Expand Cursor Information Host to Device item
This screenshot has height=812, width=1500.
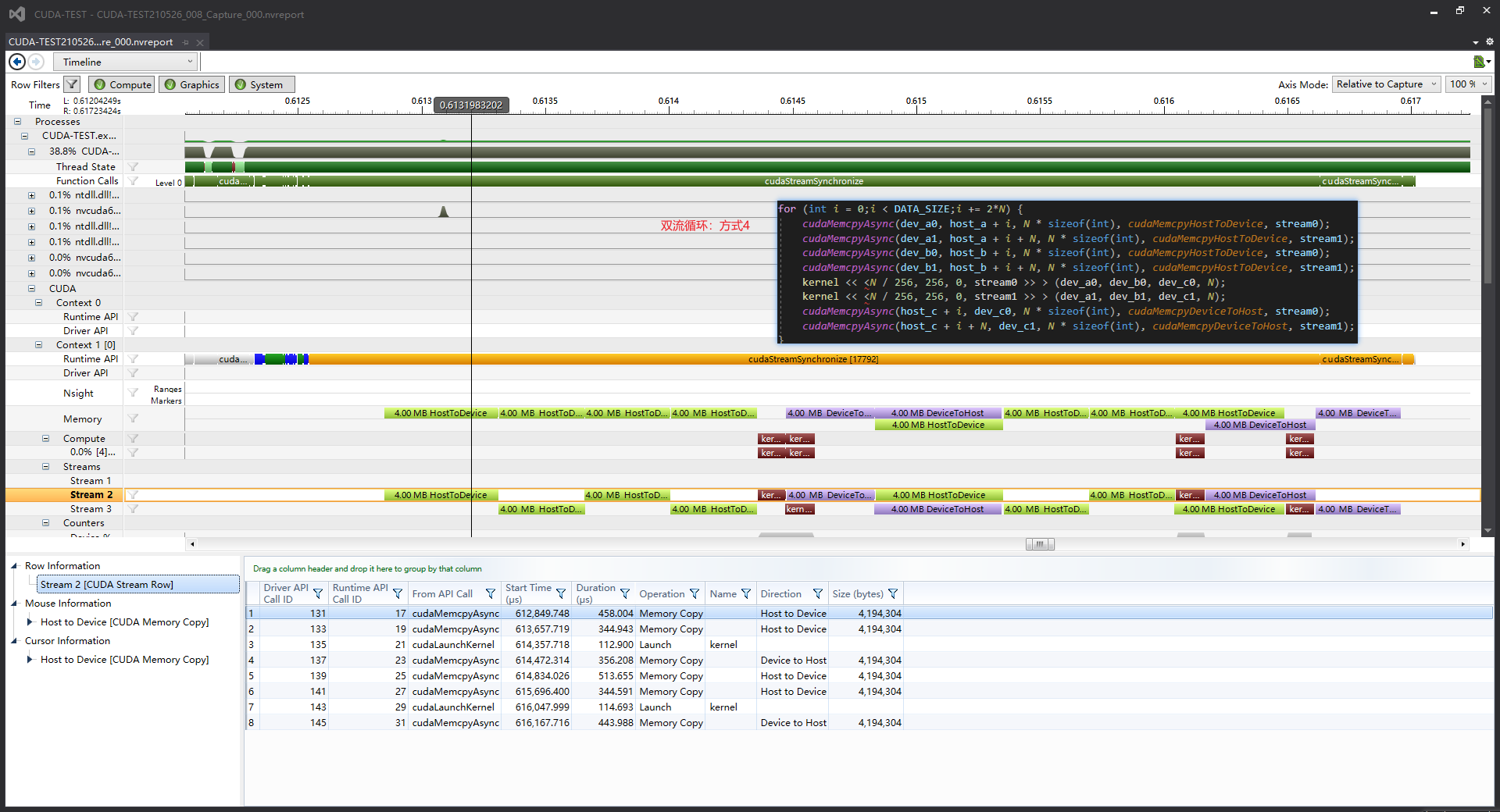30,660
